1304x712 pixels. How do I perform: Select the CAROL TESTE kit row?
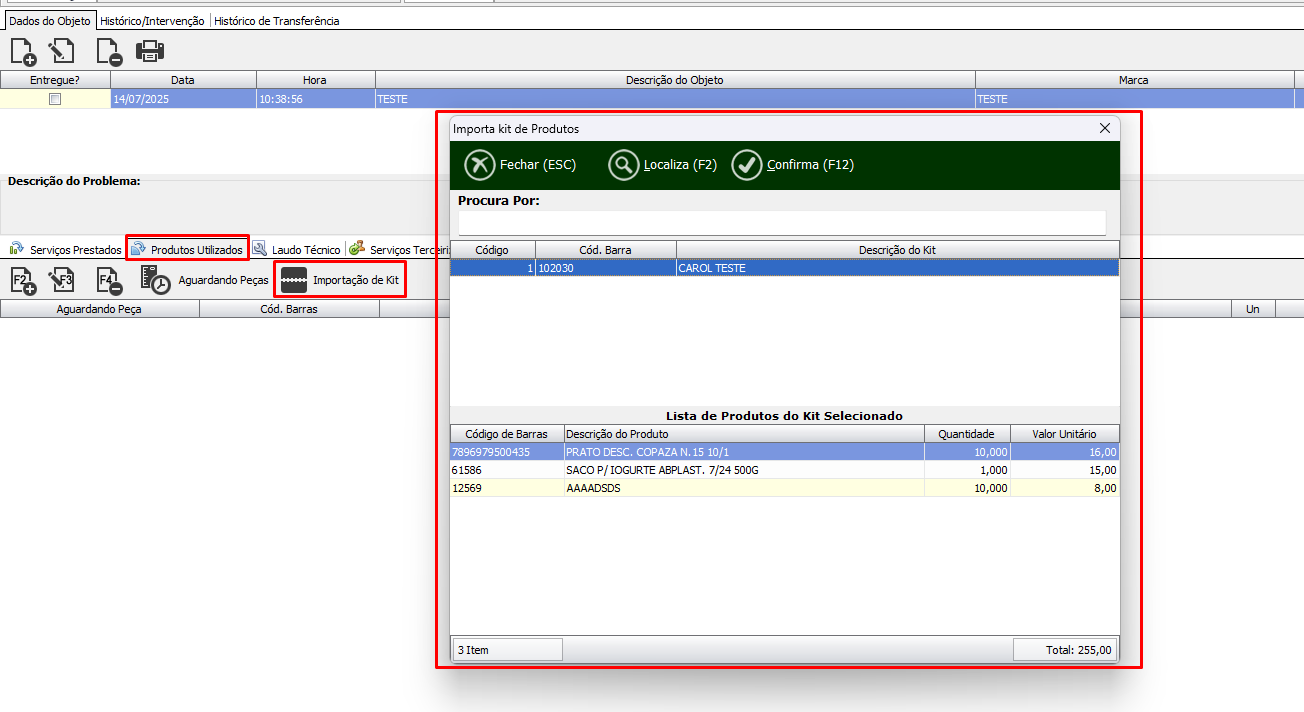784,268
